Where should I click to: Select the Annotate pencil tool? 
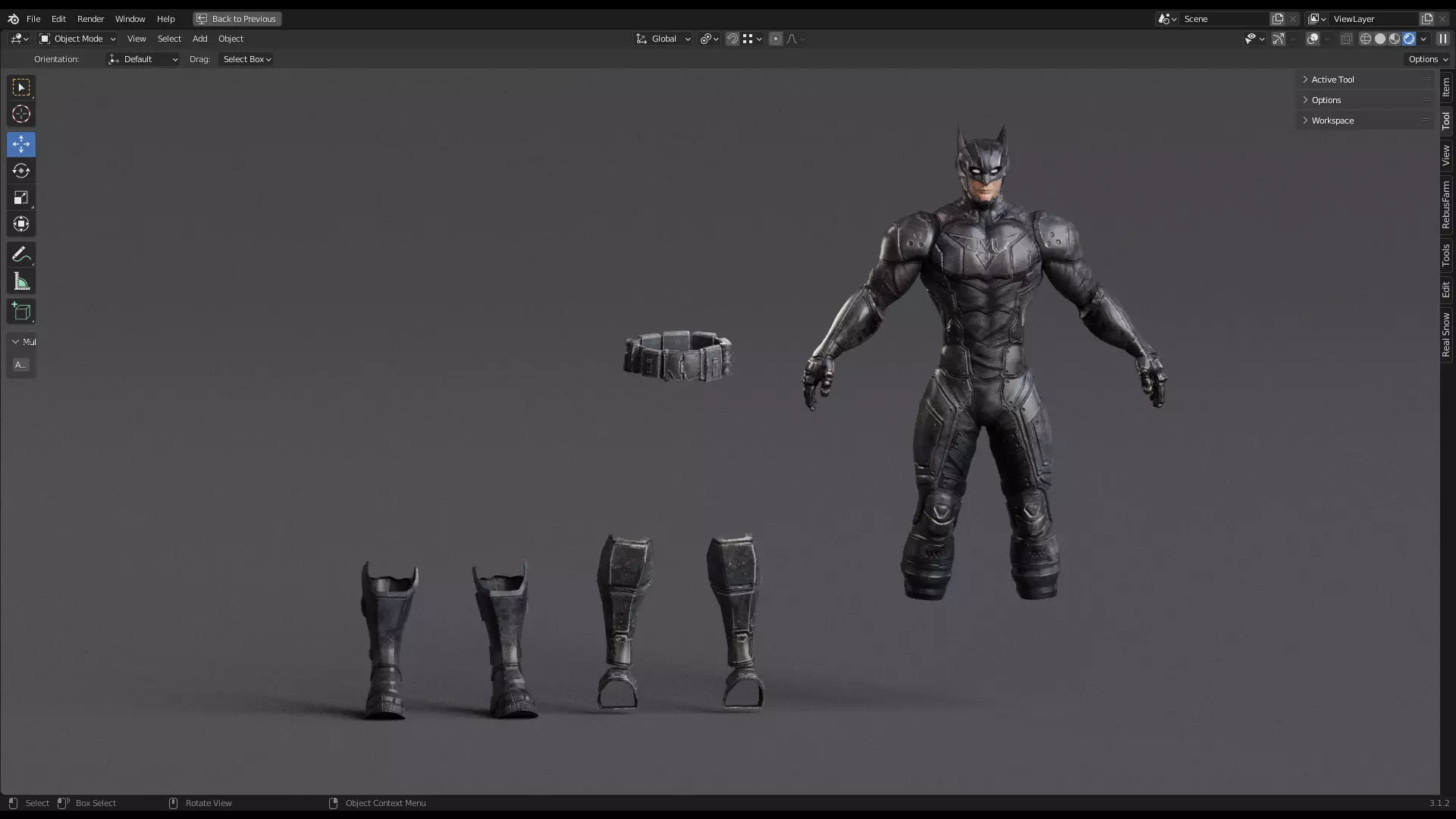click(21, 255)
